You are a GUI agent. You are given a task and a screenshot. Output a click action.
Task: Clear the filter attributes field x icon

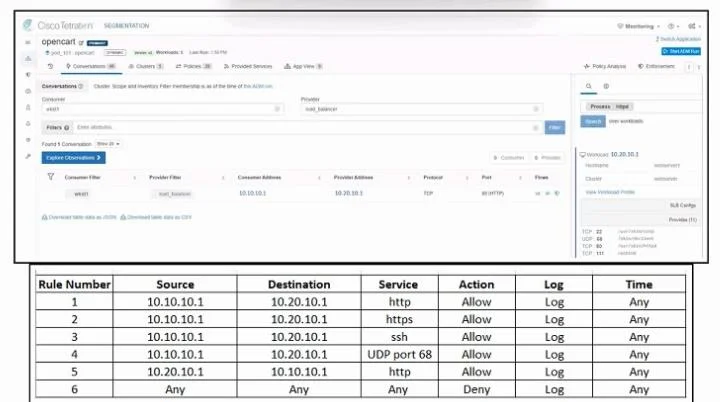pos(536,128)
